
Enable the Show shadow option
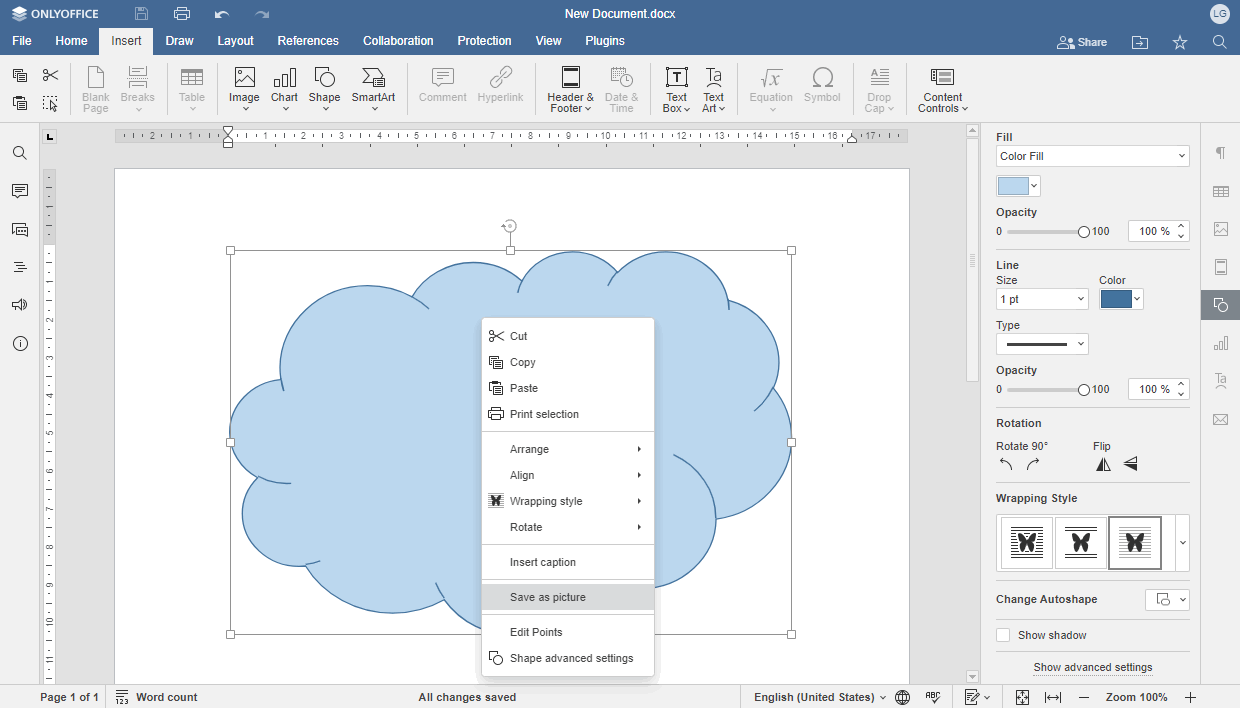coord(1003,634)
